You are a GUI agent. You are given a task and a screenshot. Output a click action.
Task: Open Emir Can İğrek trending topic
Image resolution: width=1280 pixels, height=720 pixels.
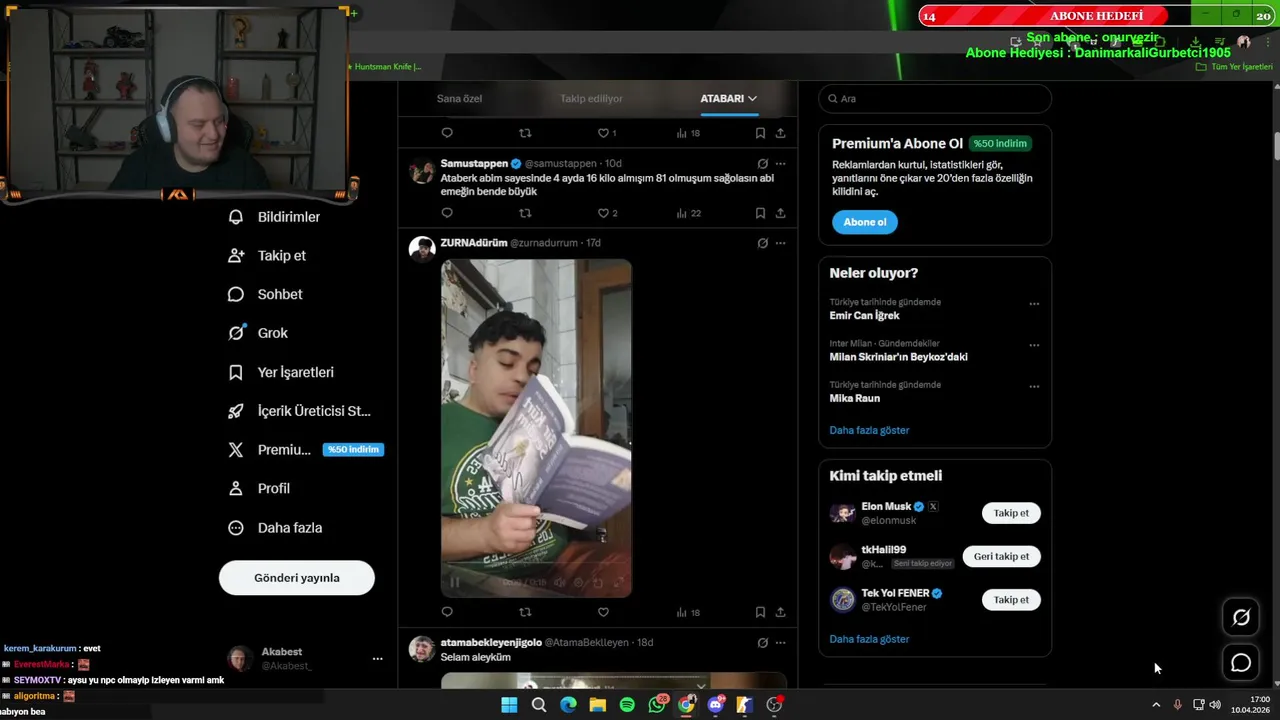pyautogui.click(x=864, y=315)
